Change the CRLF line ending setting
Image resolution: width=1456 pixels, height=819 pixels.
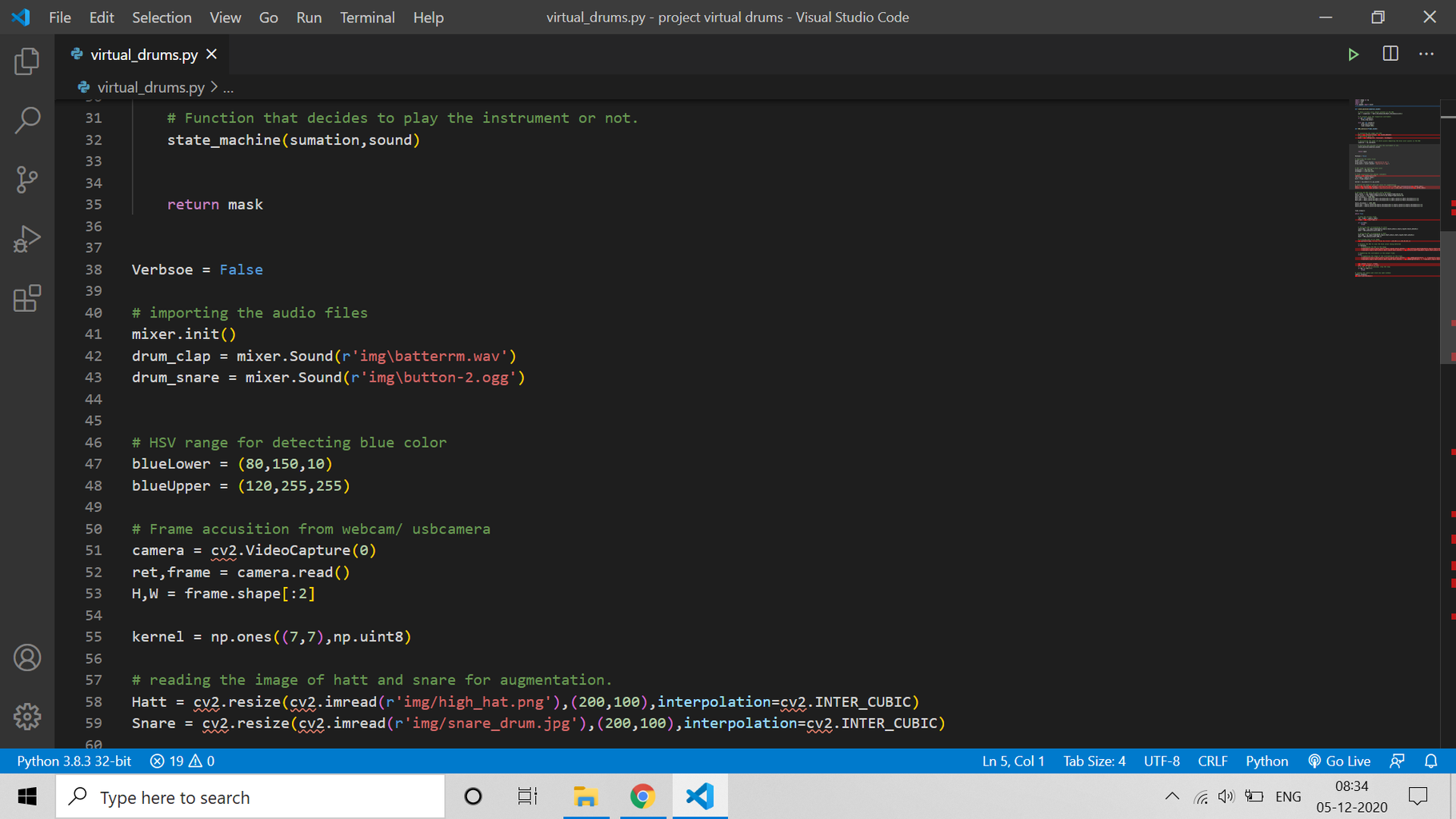pyautogui.click(x=1212, y=761)
